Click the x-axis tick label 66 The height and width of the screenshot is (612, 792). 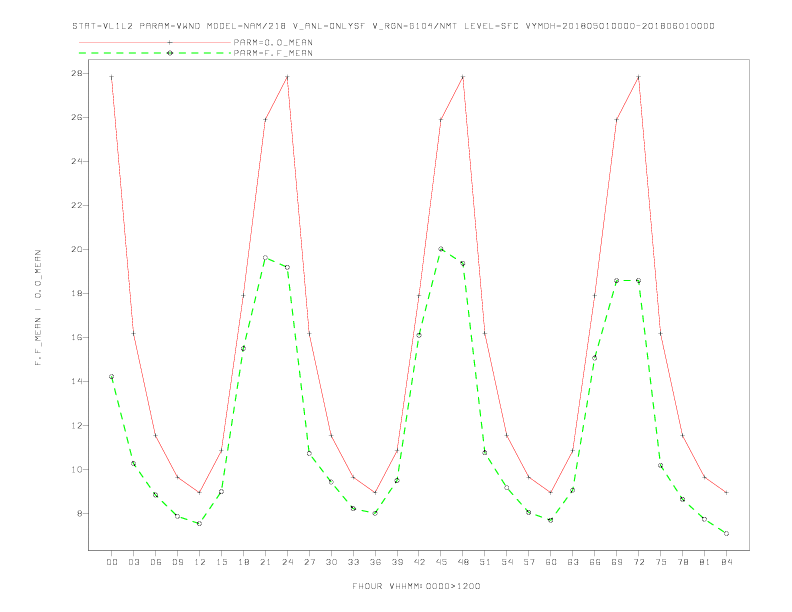point(595,562)
